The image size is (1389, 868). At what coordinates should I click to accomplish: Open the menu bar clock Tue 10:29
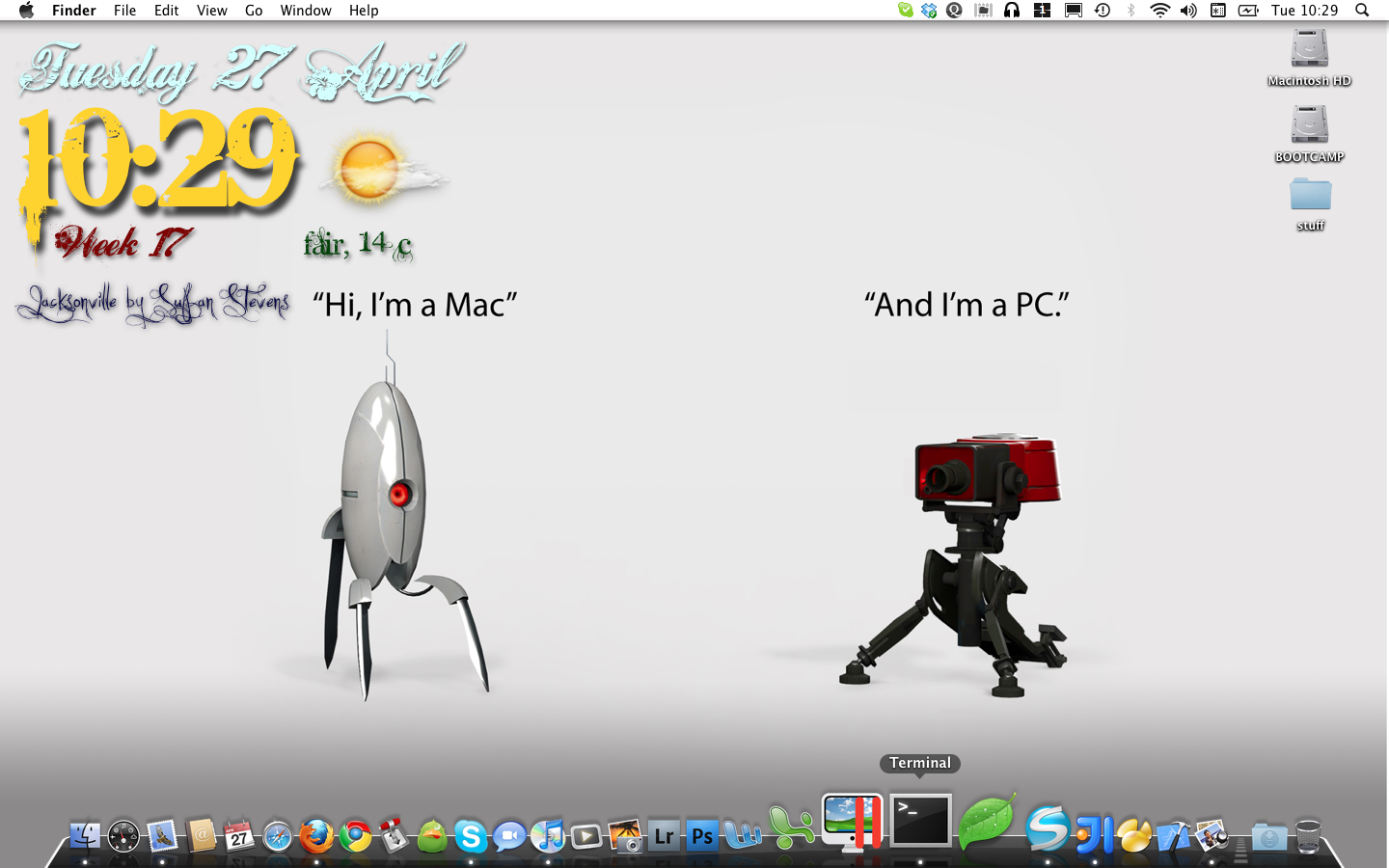click(x=1304, y=11)
